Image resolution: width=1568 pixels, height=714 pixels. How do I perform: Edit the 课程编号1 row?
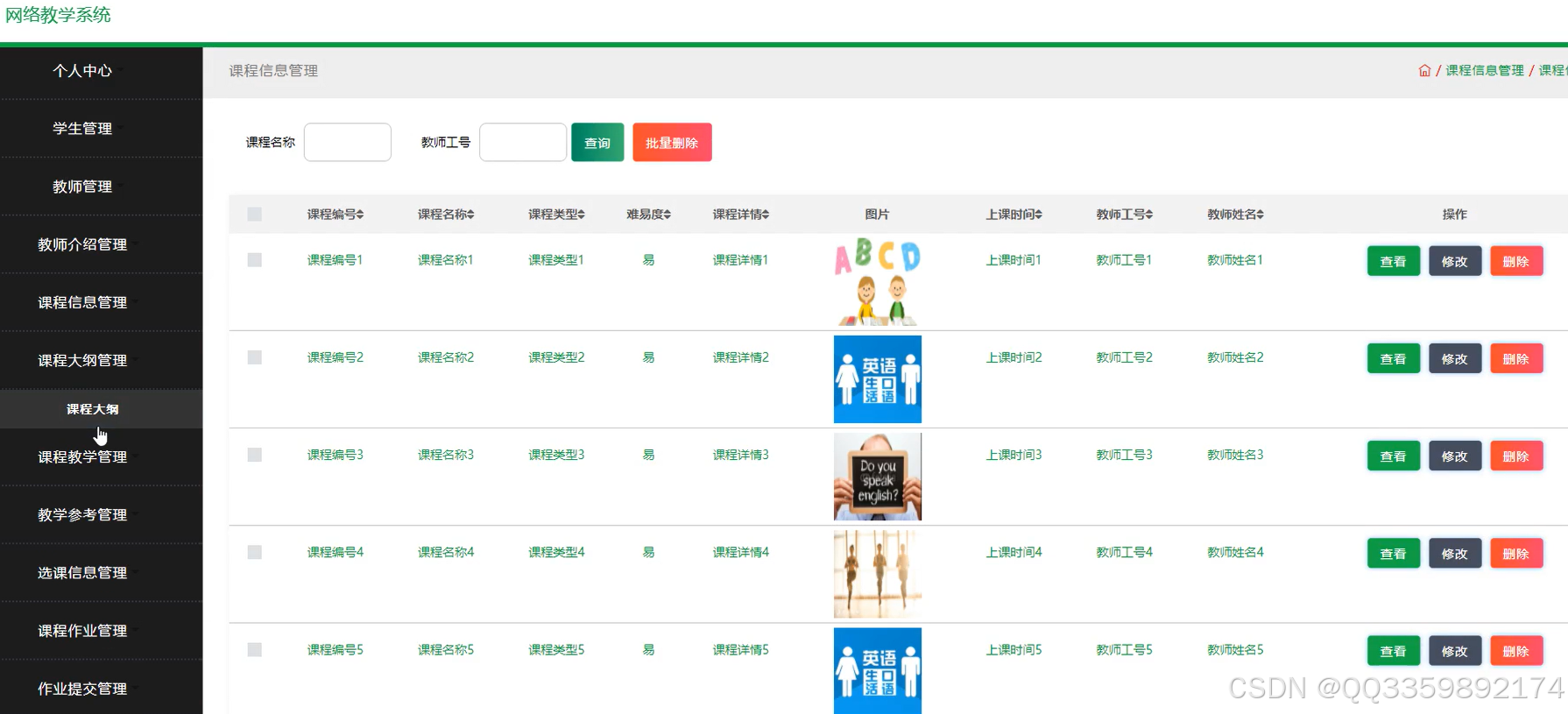(1454, 261)
